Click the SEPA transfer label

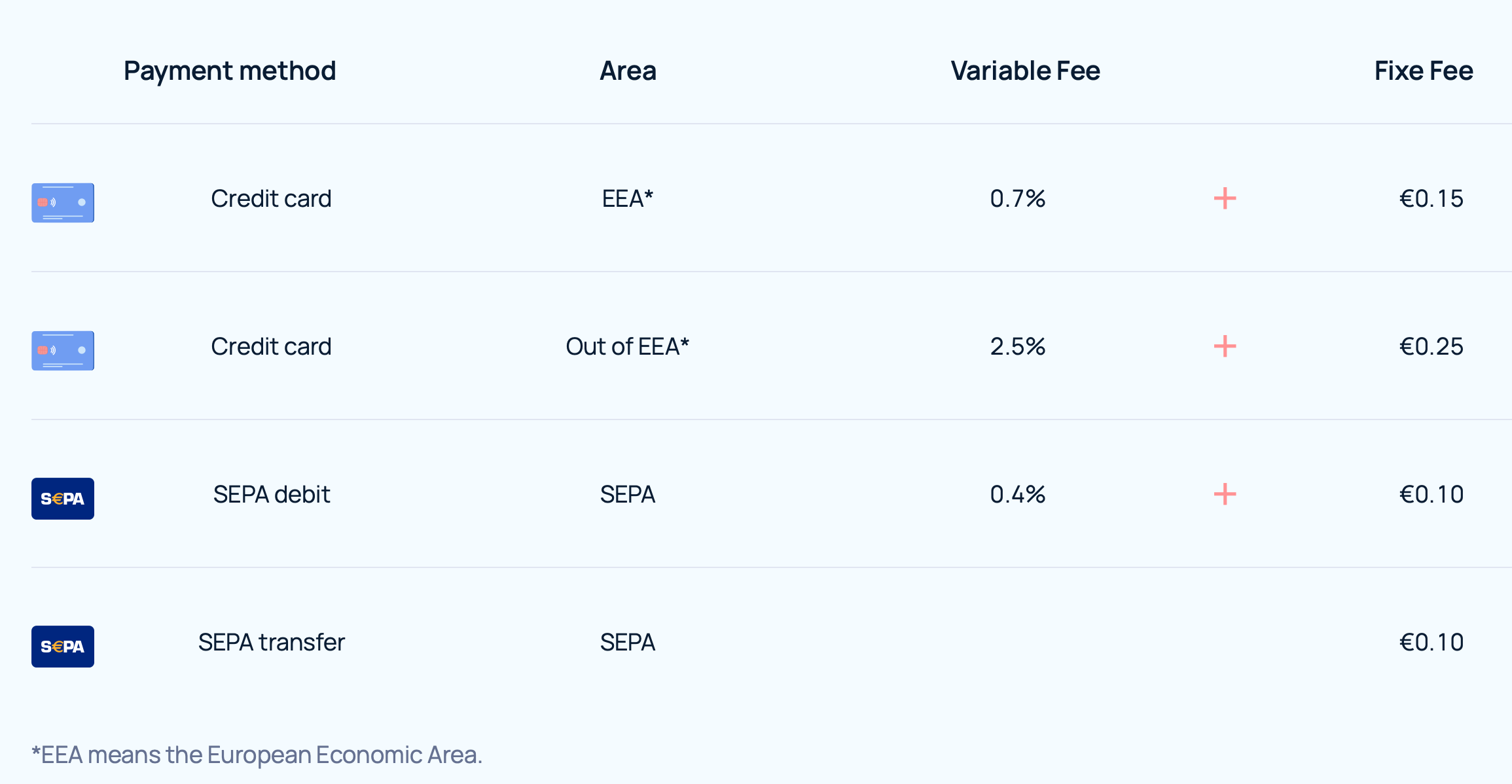tap(272, 642)
